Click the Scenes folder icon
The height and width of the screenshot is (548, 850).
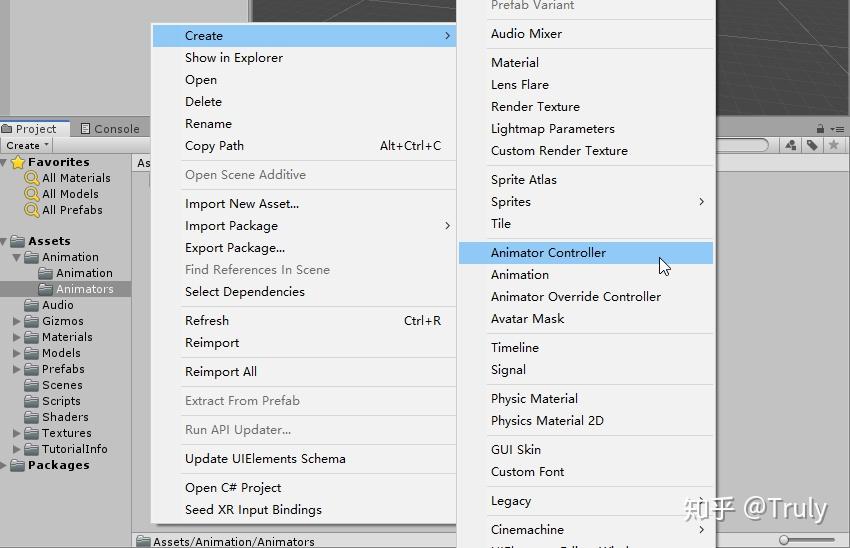(31, 385)
